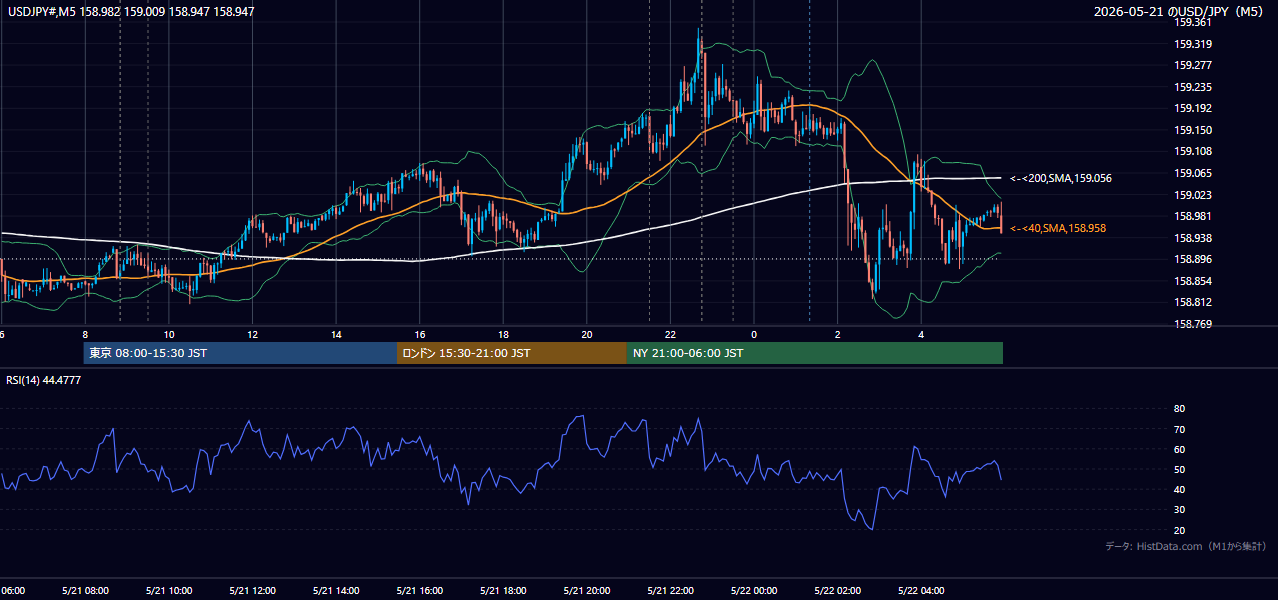This screenshot has width=1278, height=600.
Task: Click hour label 20 under price chart
Action: (587, 334)
